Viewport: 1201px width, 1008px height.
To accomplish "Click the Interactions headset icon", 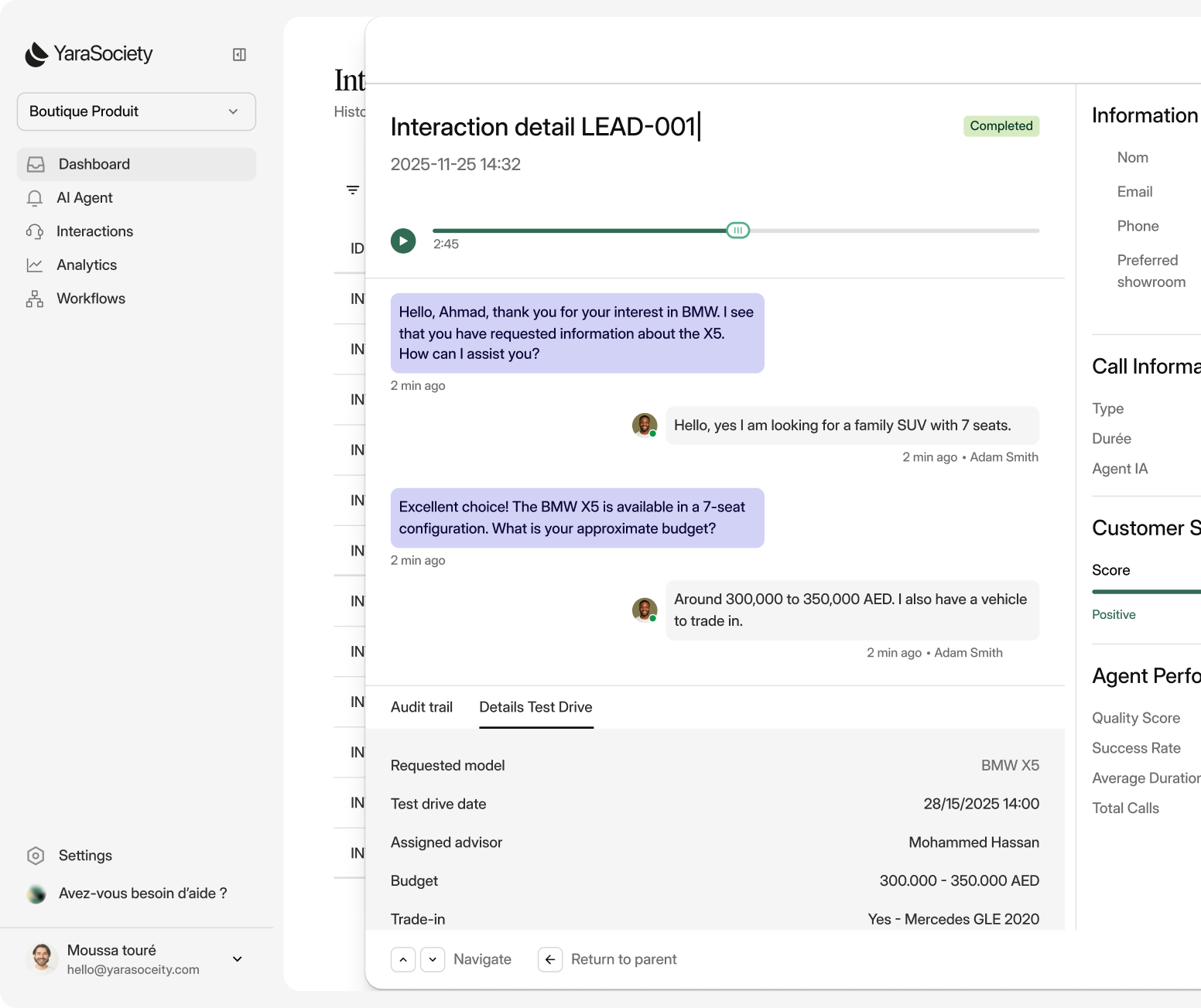I will [35, 231].
